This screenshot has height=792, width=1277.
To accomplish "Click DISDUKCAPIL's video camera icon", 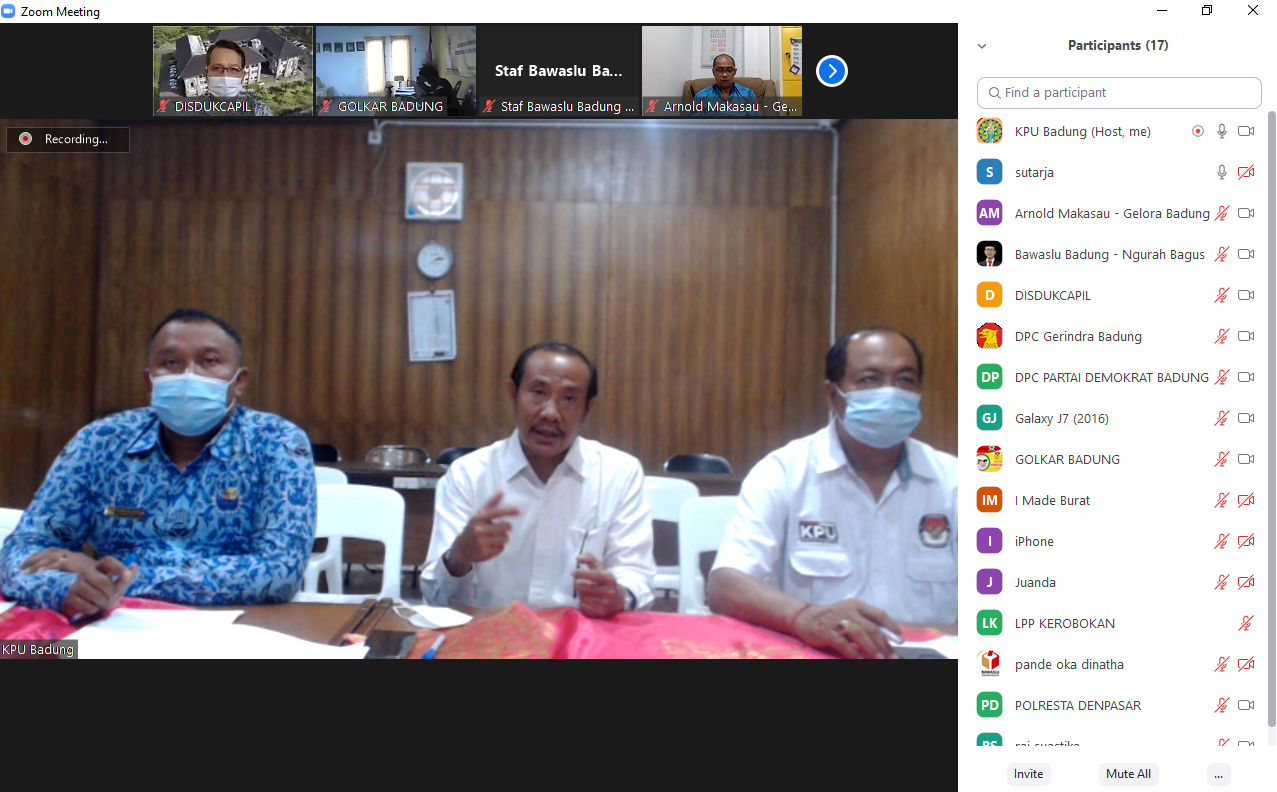I will tap(1246, 295).
